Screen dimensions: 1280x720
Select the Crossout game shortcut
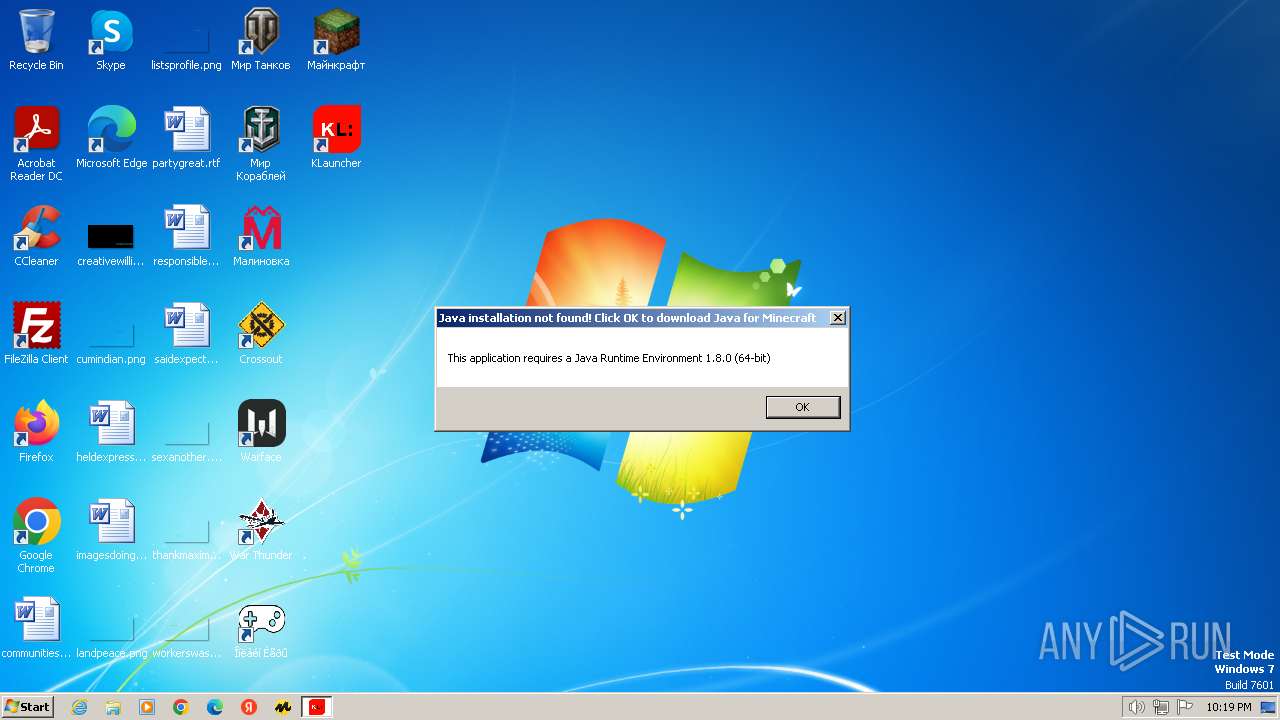261,334
